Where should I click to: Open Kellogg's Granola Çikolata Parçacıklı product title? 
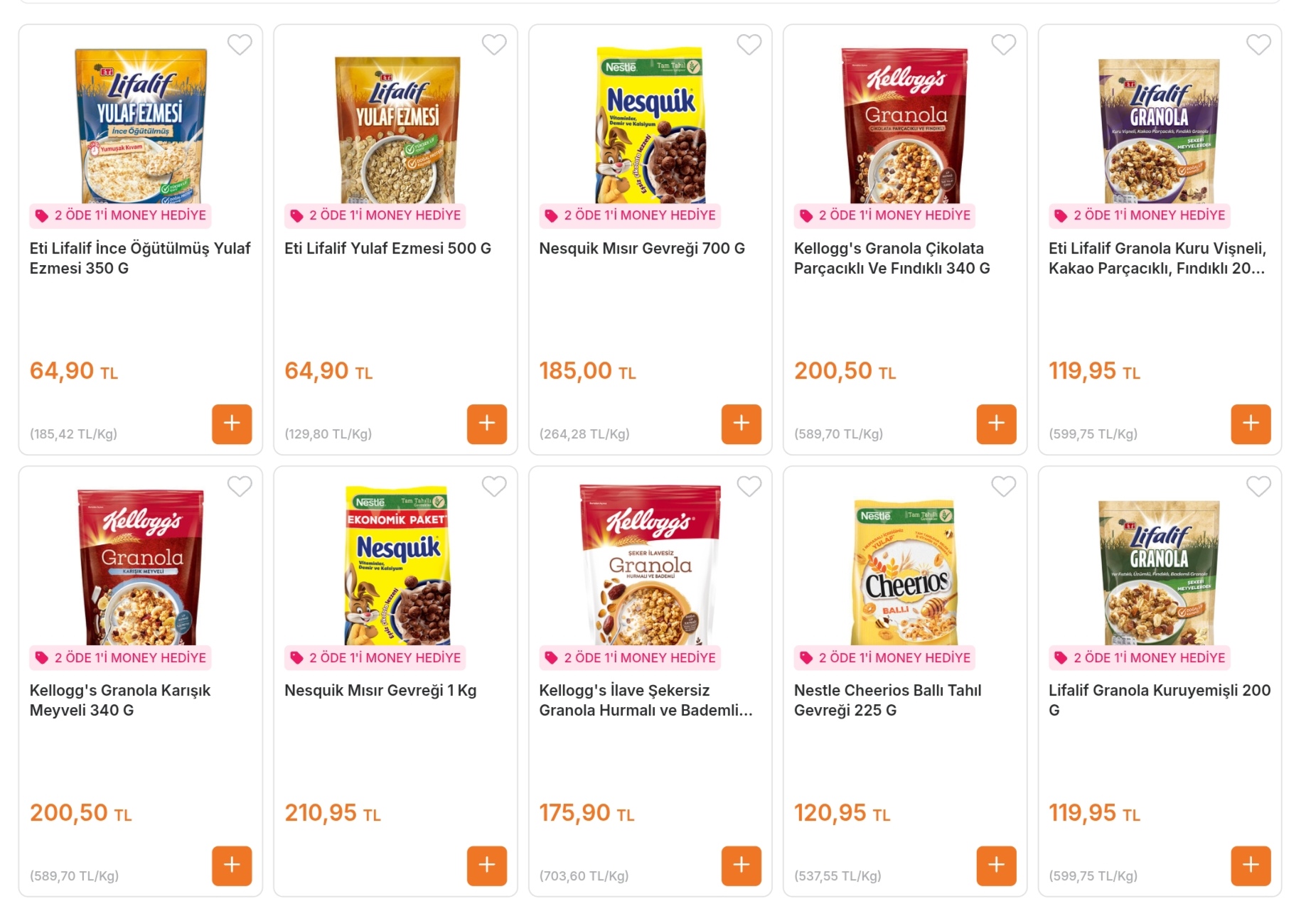point(892,258)
